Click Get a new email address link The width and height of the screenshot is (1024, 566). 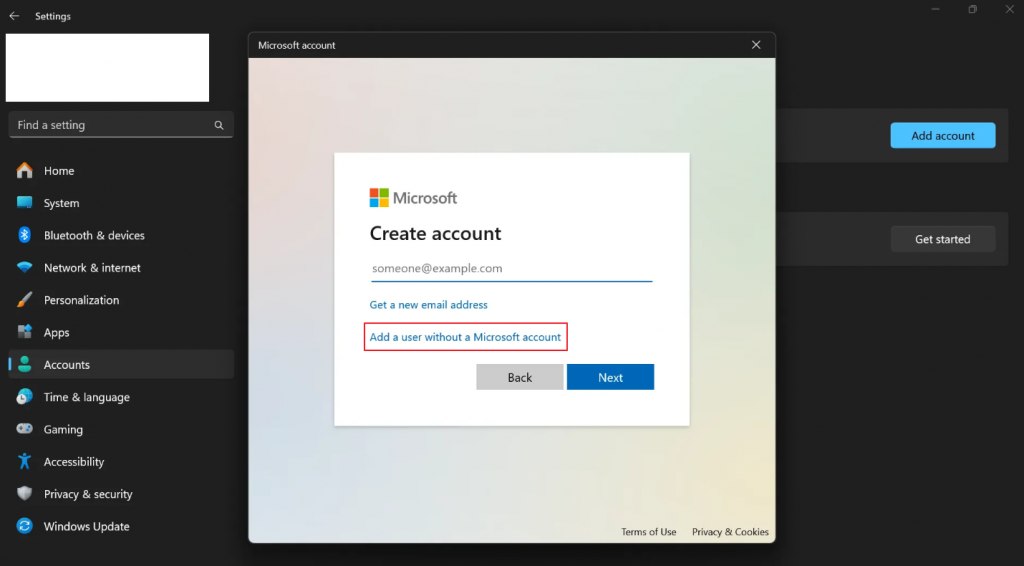coord(428,304)
